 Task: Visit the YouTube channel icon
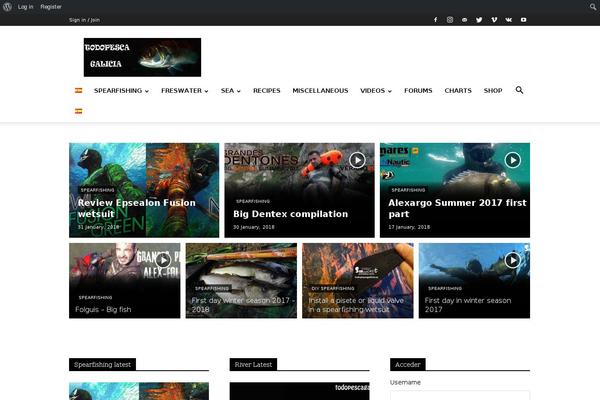click(523, 20)
